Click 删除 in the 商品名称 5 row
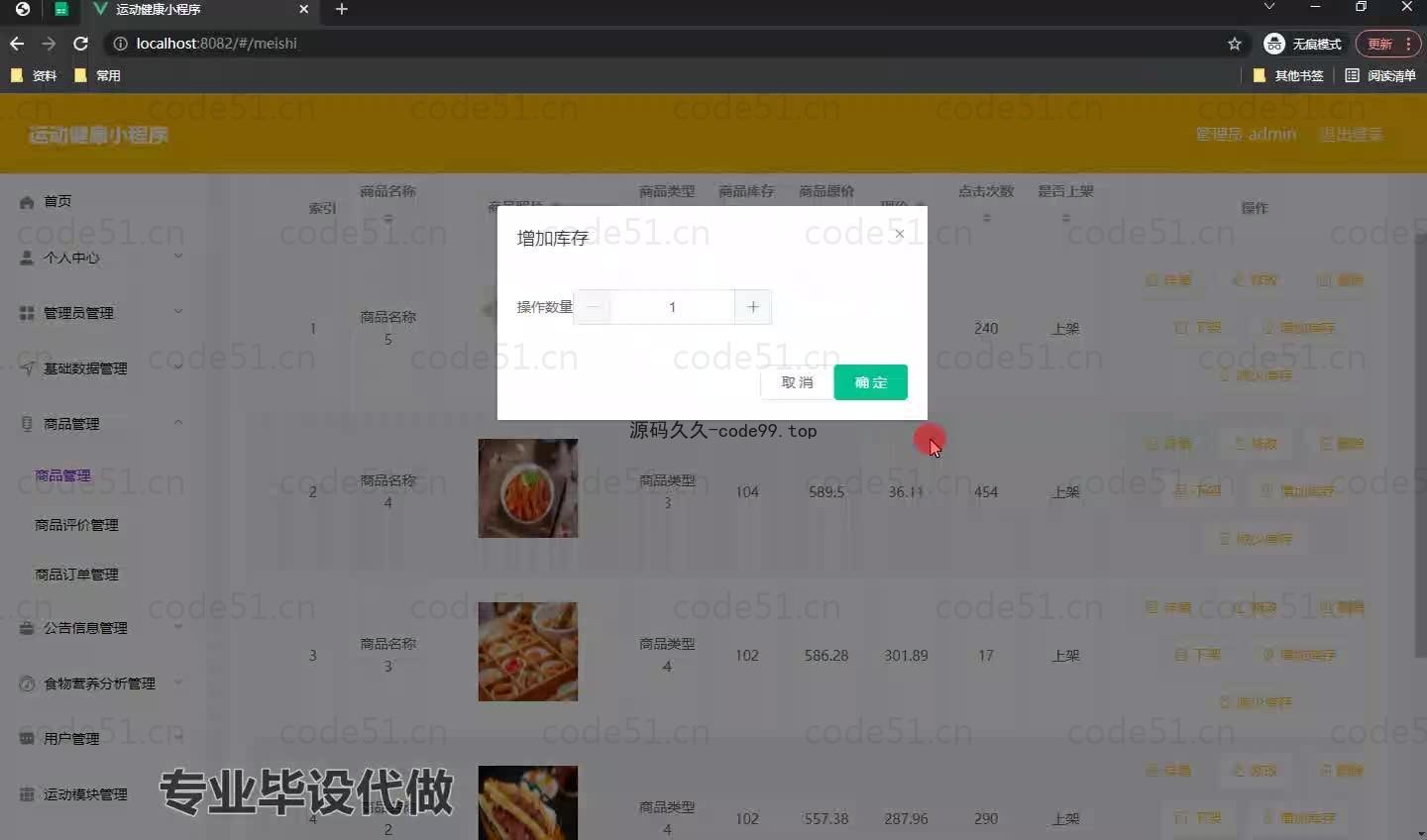 coord(1340,280)
